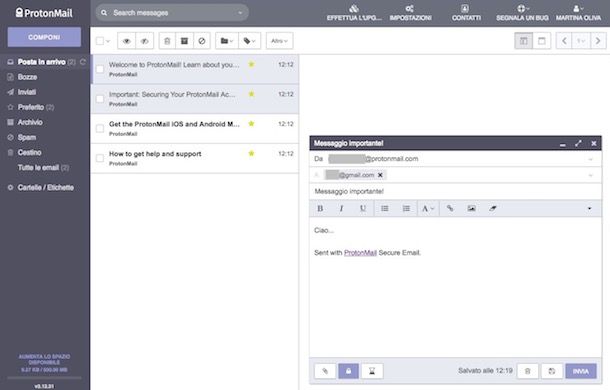Image resolution: width=610 pixels, height=390 pixels.
Task: Mark as read with the eye icon
Action: pos(126,41)
